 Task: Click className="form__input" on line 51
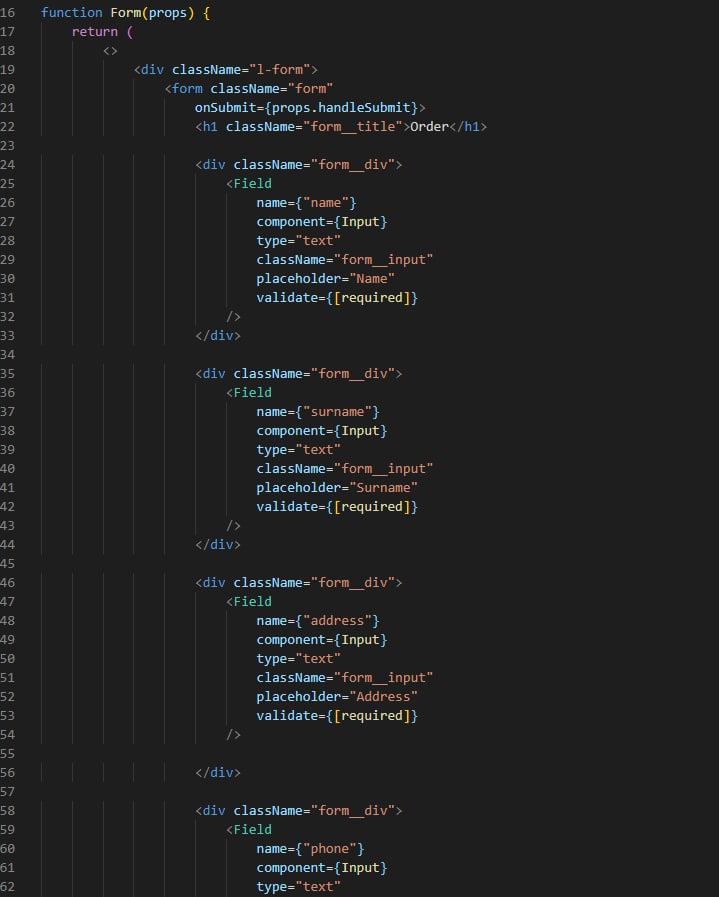click(345, 677)
